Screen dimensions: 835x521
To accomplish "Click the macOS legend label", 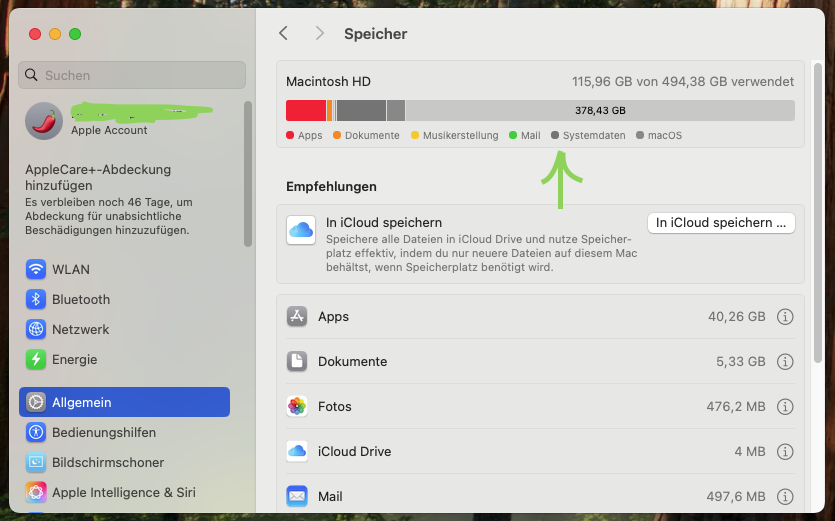I will pyautogui.click(x=665, y=135).
